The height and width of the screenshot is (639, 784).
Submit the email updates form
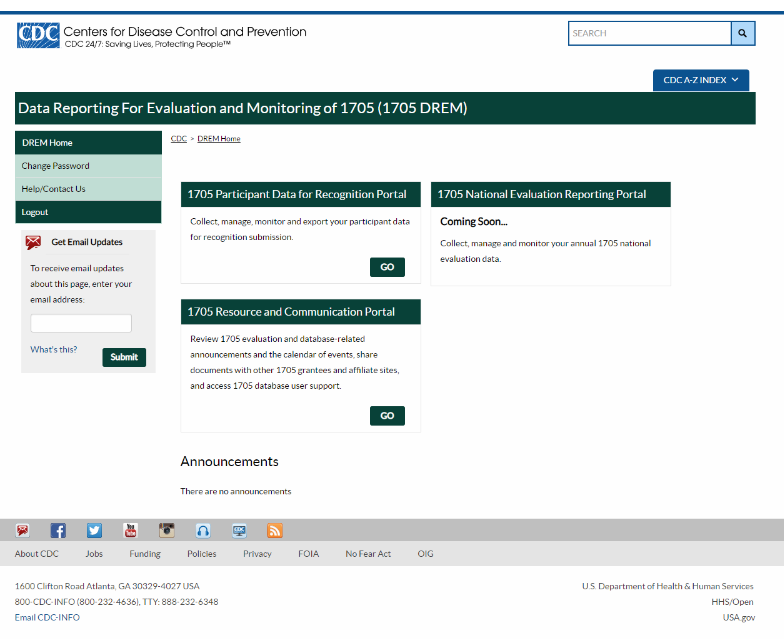pos(124,357)
